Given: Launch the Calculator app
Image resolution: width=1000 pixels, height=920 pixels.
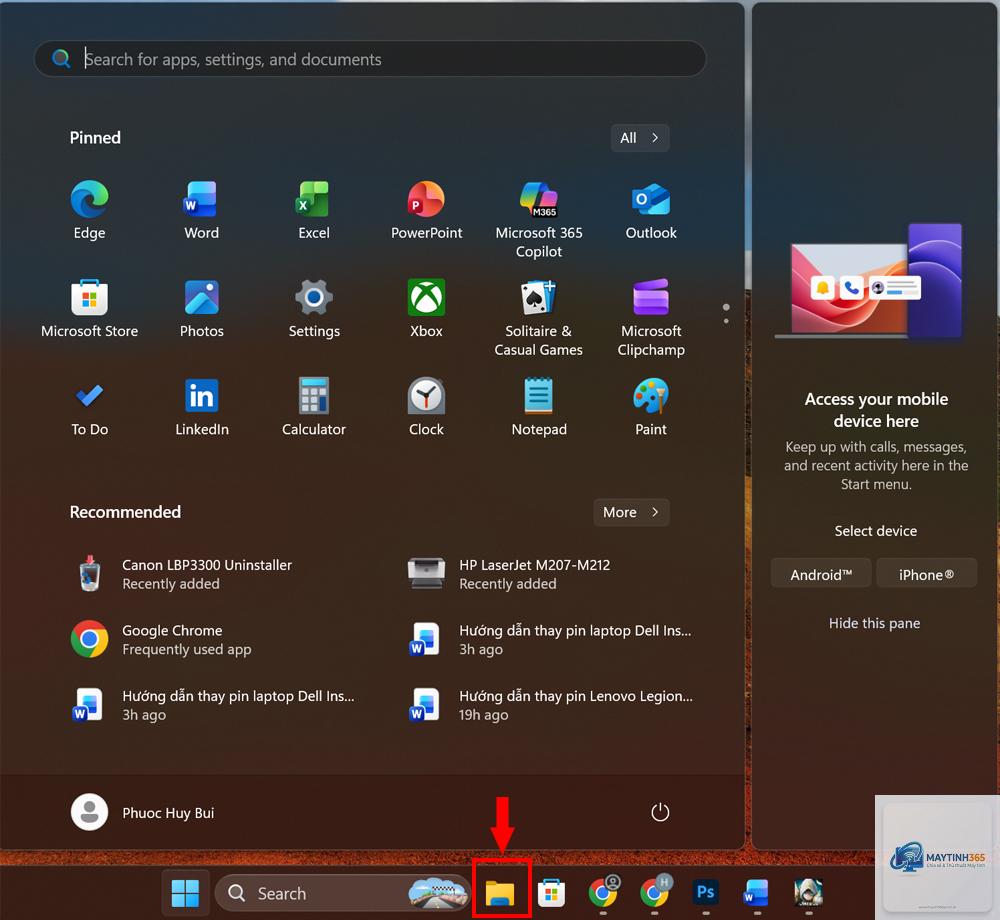Looking at the screenshot, I should (314, 407).
